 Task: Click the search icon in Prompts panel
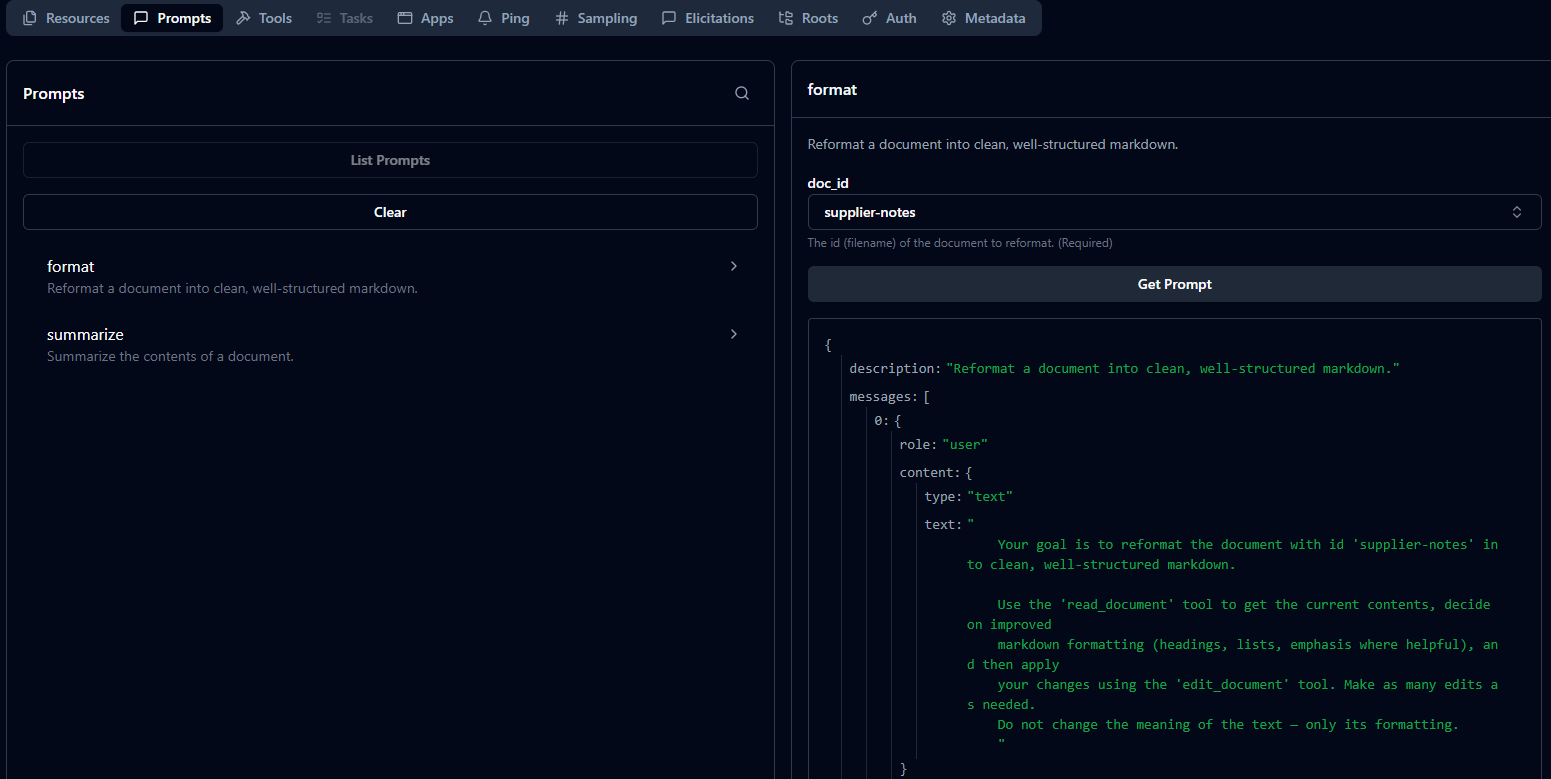742,93
